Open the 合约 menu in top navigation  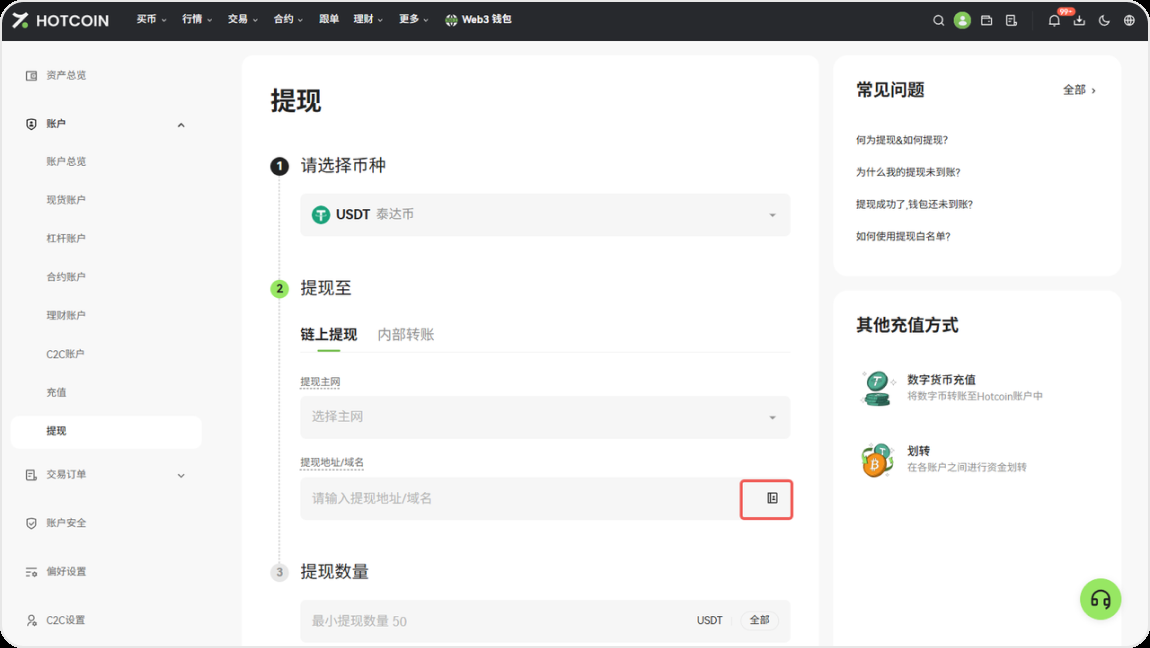click(x=287, y=19)
